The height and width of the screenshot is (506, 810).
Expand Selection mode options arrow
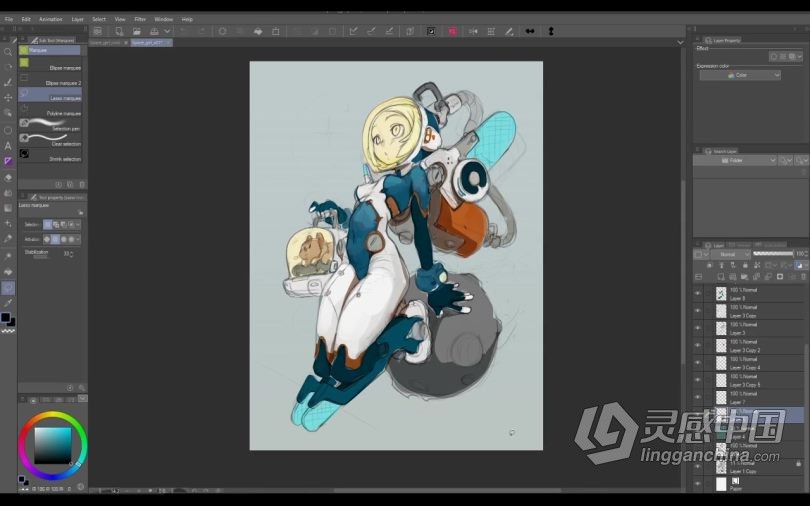coord(78,225)
